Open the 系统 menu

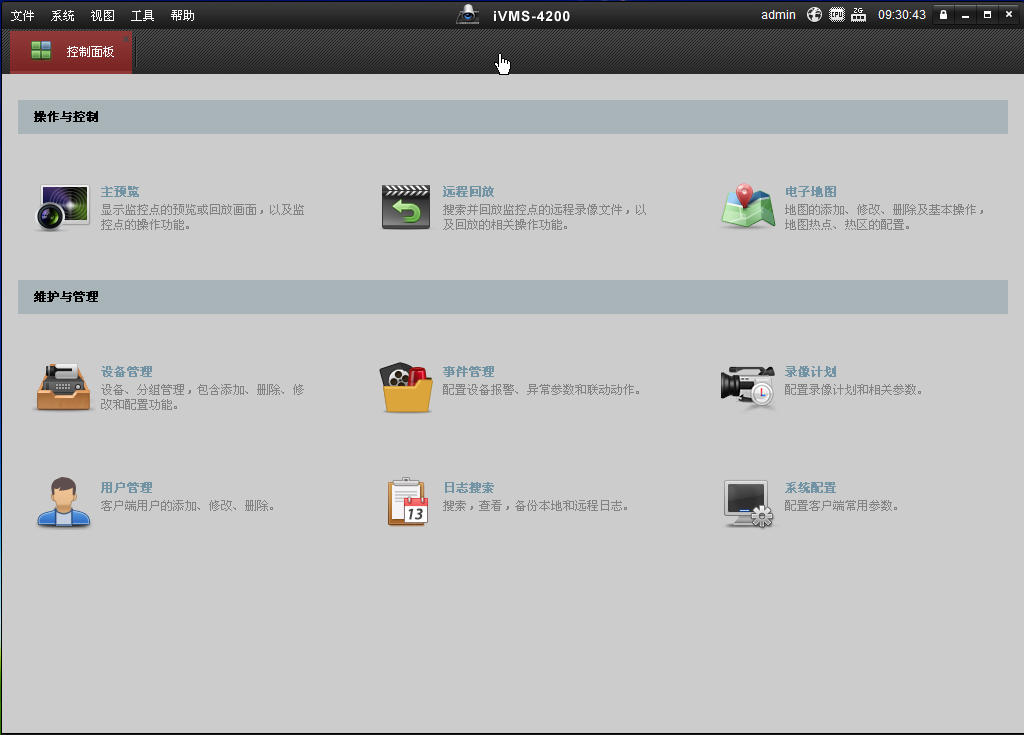click(x=63, y=15)
